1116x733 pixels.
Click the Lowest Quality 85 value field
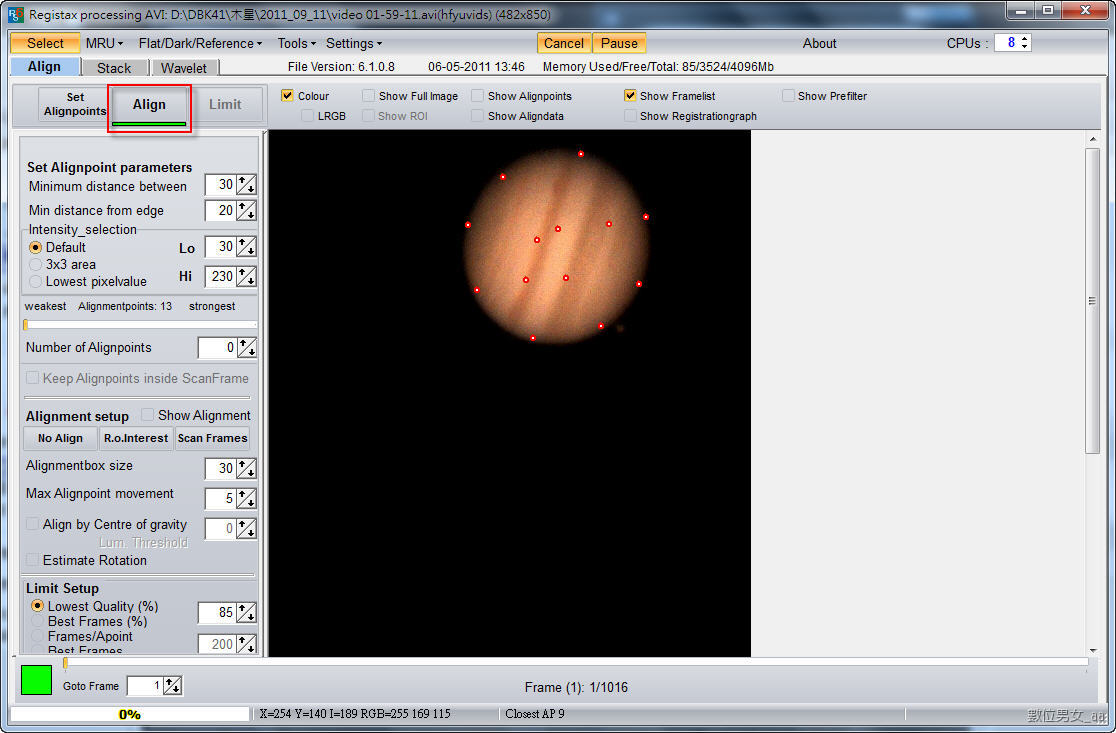[x=218, y=613]
